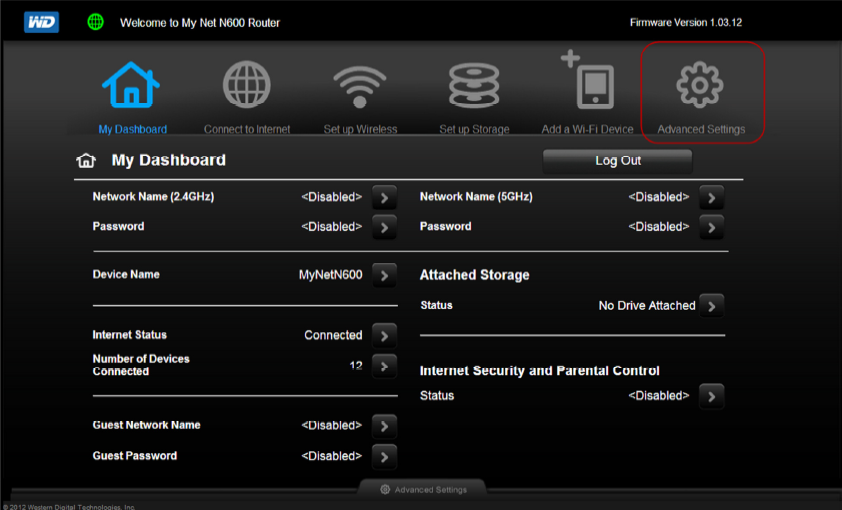Viewport: 842px width, 510px height.
Task: Click Welcome to My Net N600 Router text
Action: click(x=200, y=23)
